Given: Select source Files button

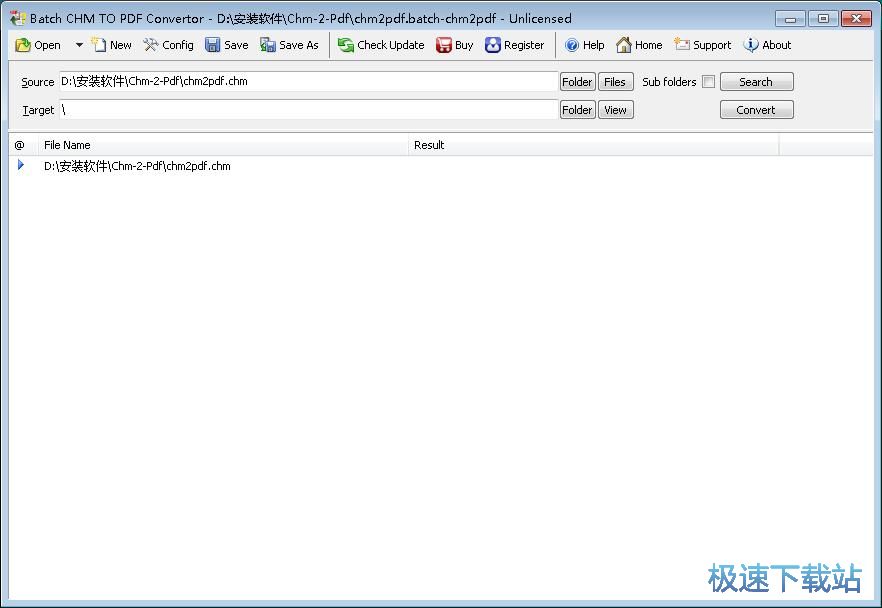Looking at the screenshot, I should (x=615, y=82).
